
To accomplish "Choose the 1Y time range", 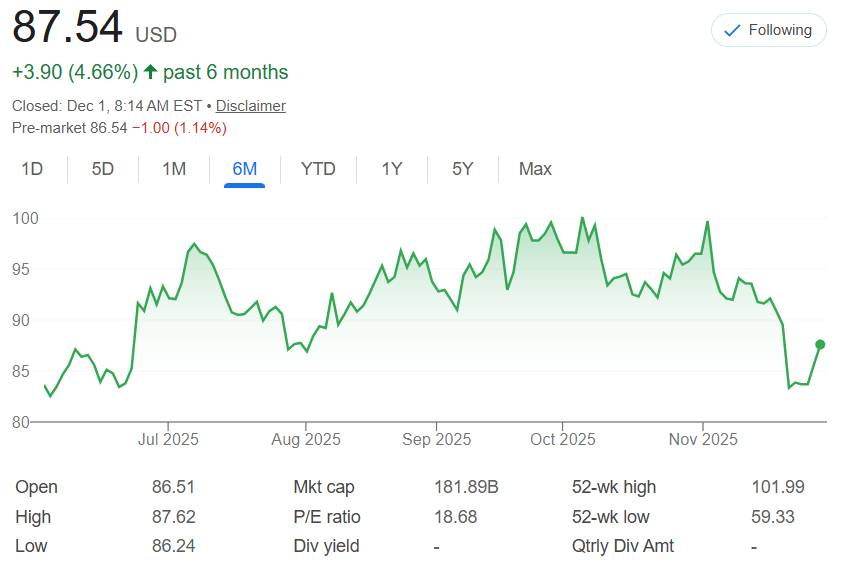I will 392,169.
